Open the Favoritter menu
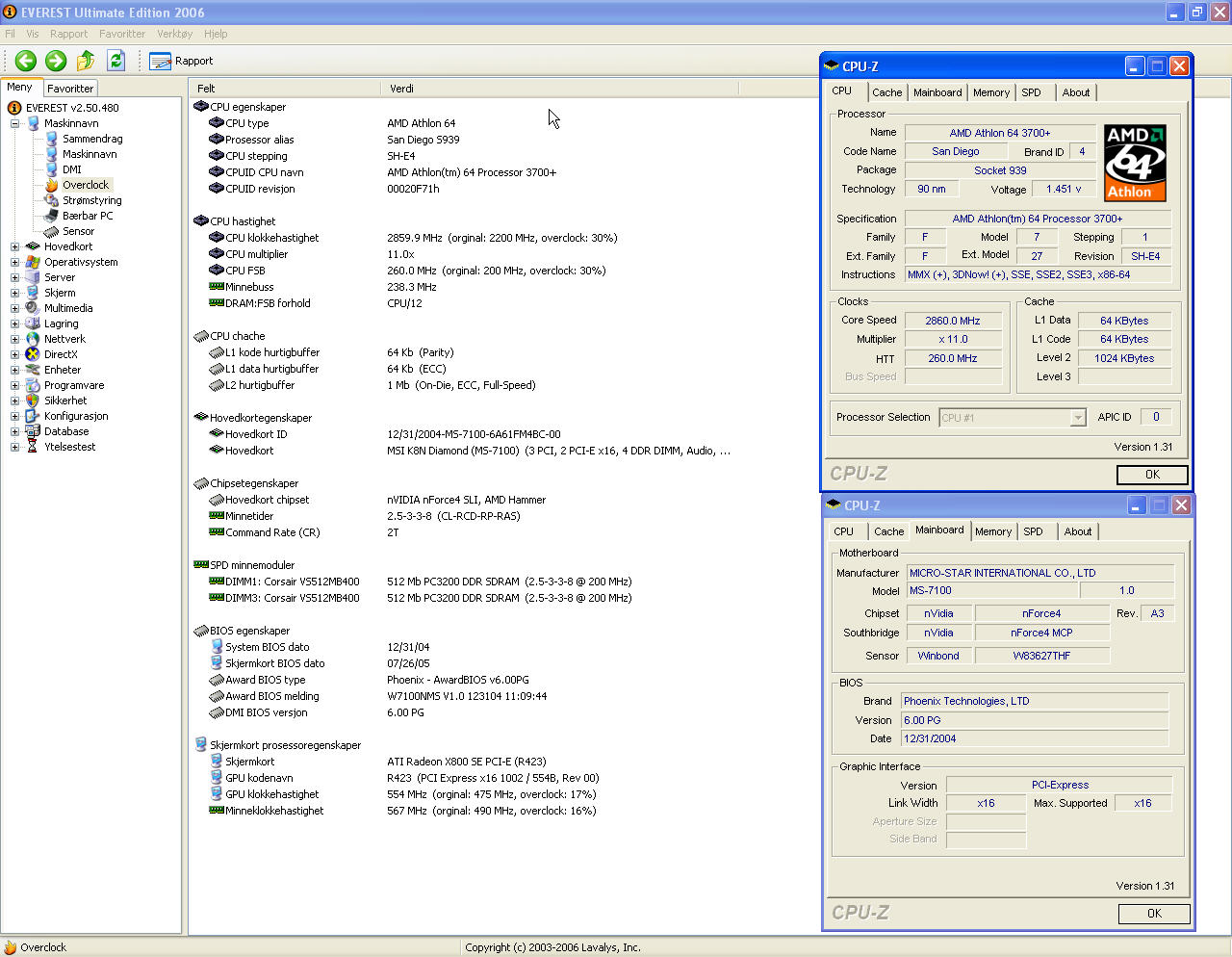This screenshot has height=957, width=1232. point(122,34)
